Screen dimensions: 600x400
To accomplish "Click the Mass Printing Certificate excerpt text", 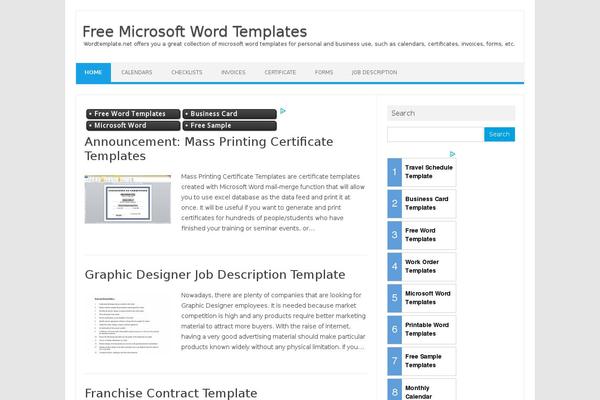I will pyautogui.click(x=273, y=202).
